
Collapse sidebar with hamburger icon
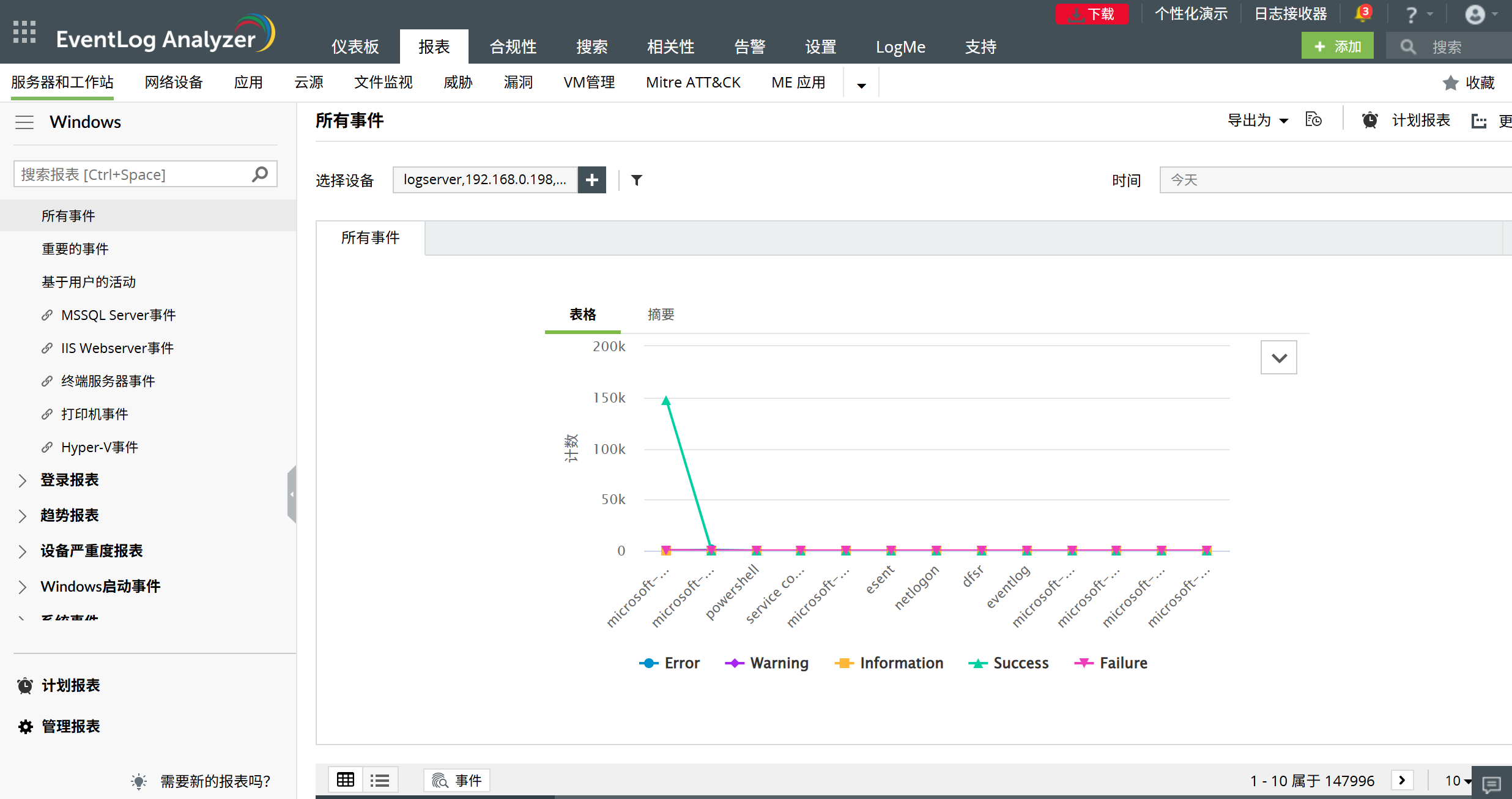coord(24,122)
